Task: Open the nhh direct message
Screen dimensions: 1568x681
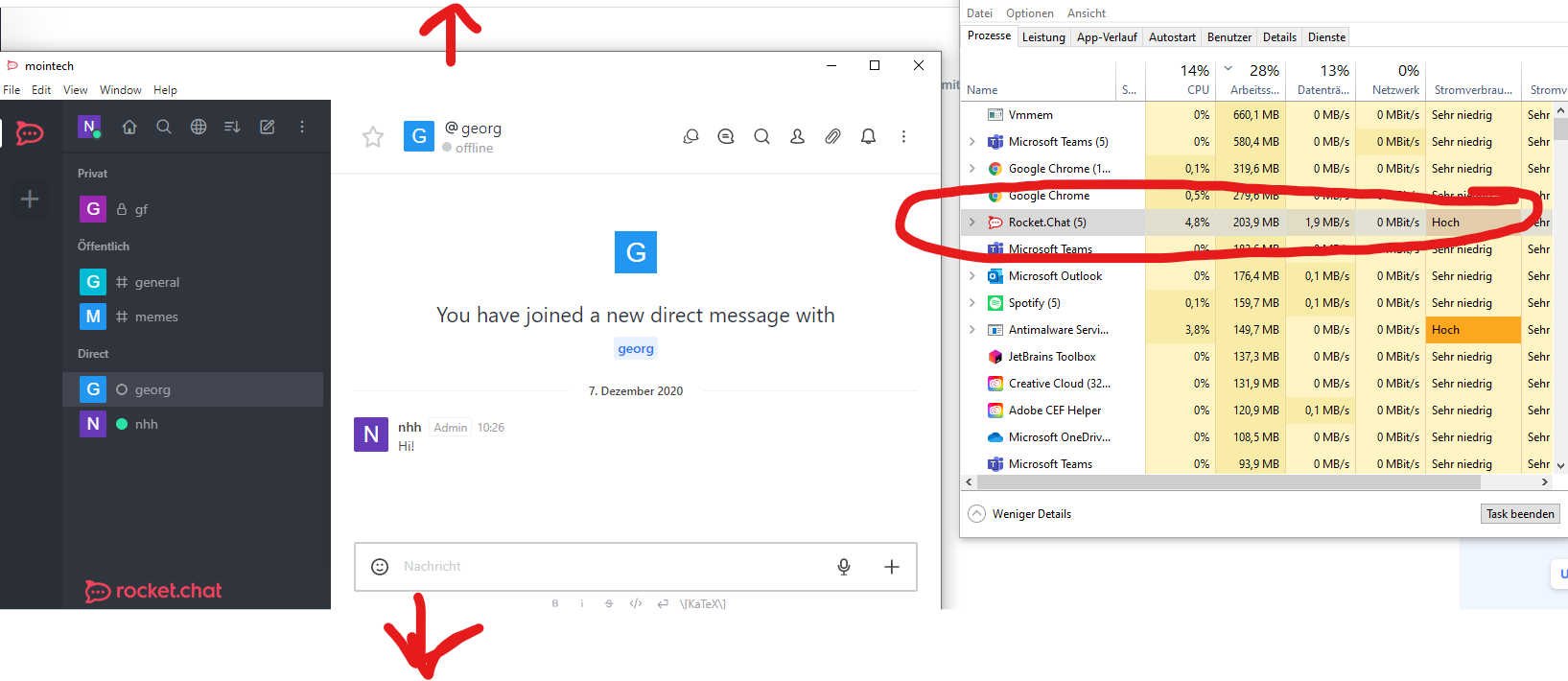Action: click(x=193, y=424)
